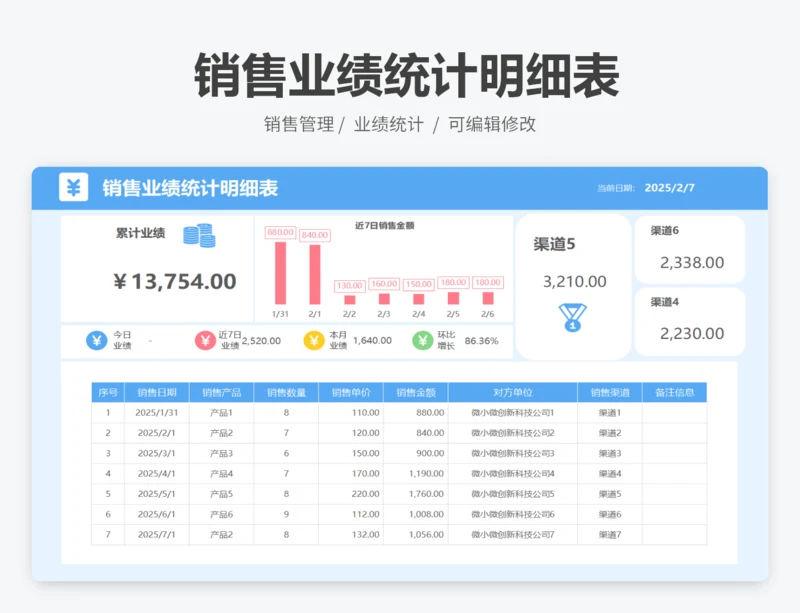Click the 微小微创新科技公司5 cell

513,494
